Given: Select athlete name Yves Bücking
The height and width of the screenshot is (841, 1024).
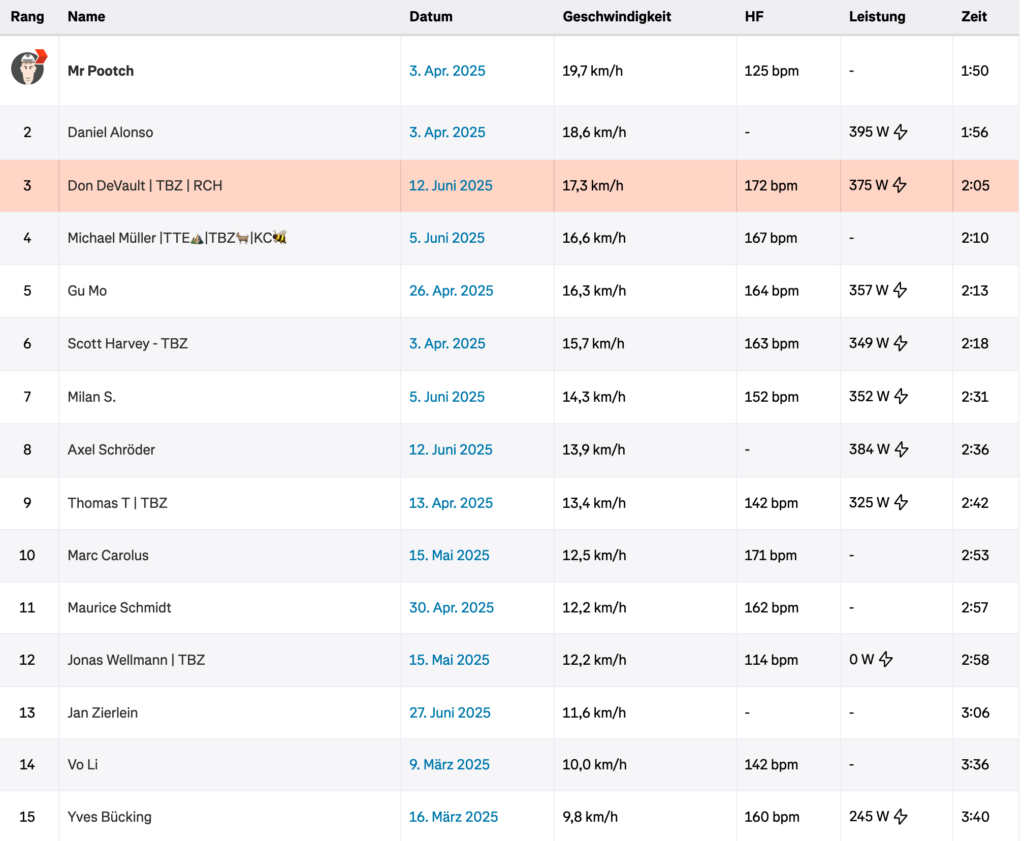Looking at the screenshot, I should pos(109,816).
